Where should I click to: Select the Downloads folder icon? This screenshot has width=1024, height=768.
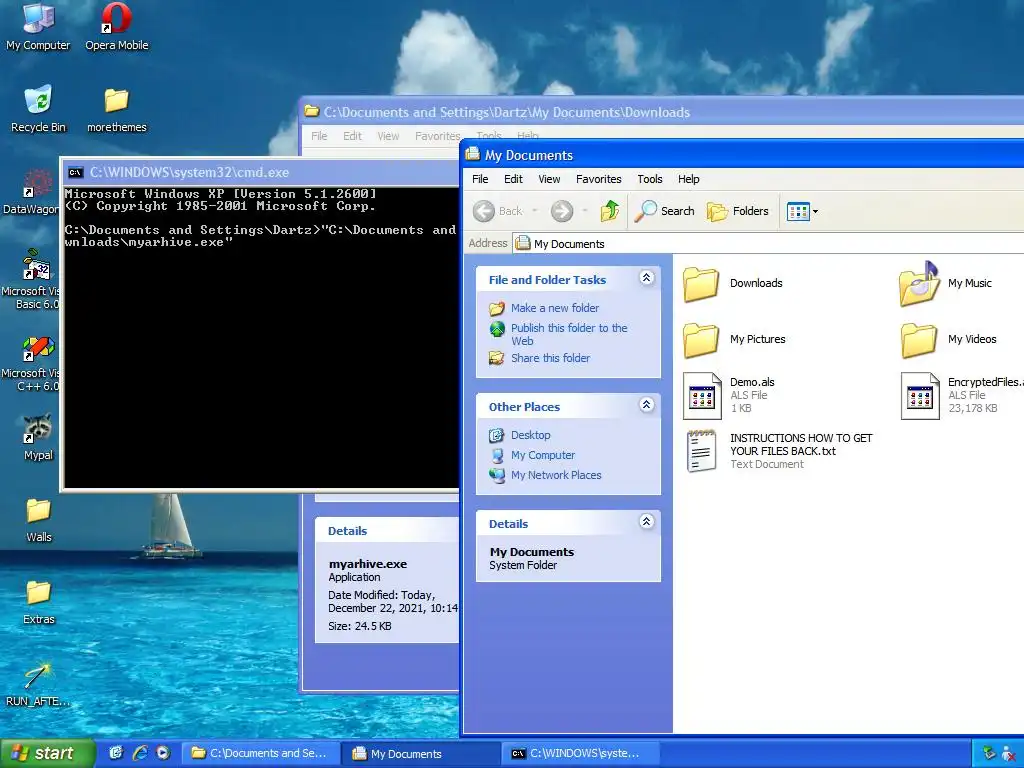pos(701,284)
